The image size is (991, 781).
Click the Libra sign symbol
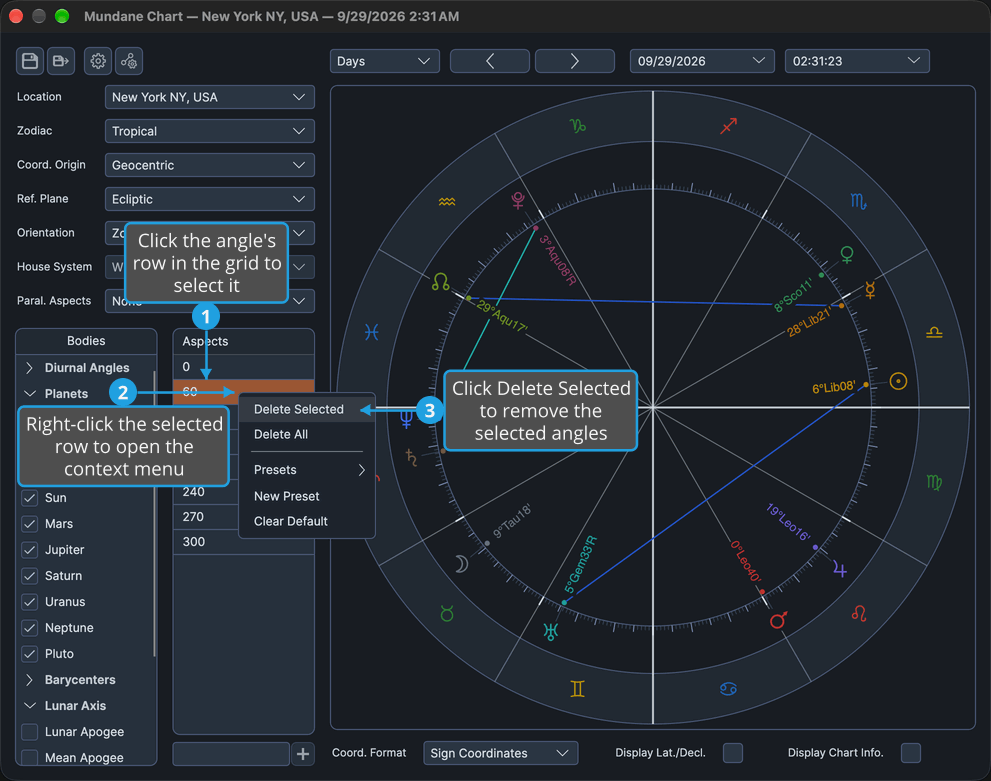coord(934,332)
